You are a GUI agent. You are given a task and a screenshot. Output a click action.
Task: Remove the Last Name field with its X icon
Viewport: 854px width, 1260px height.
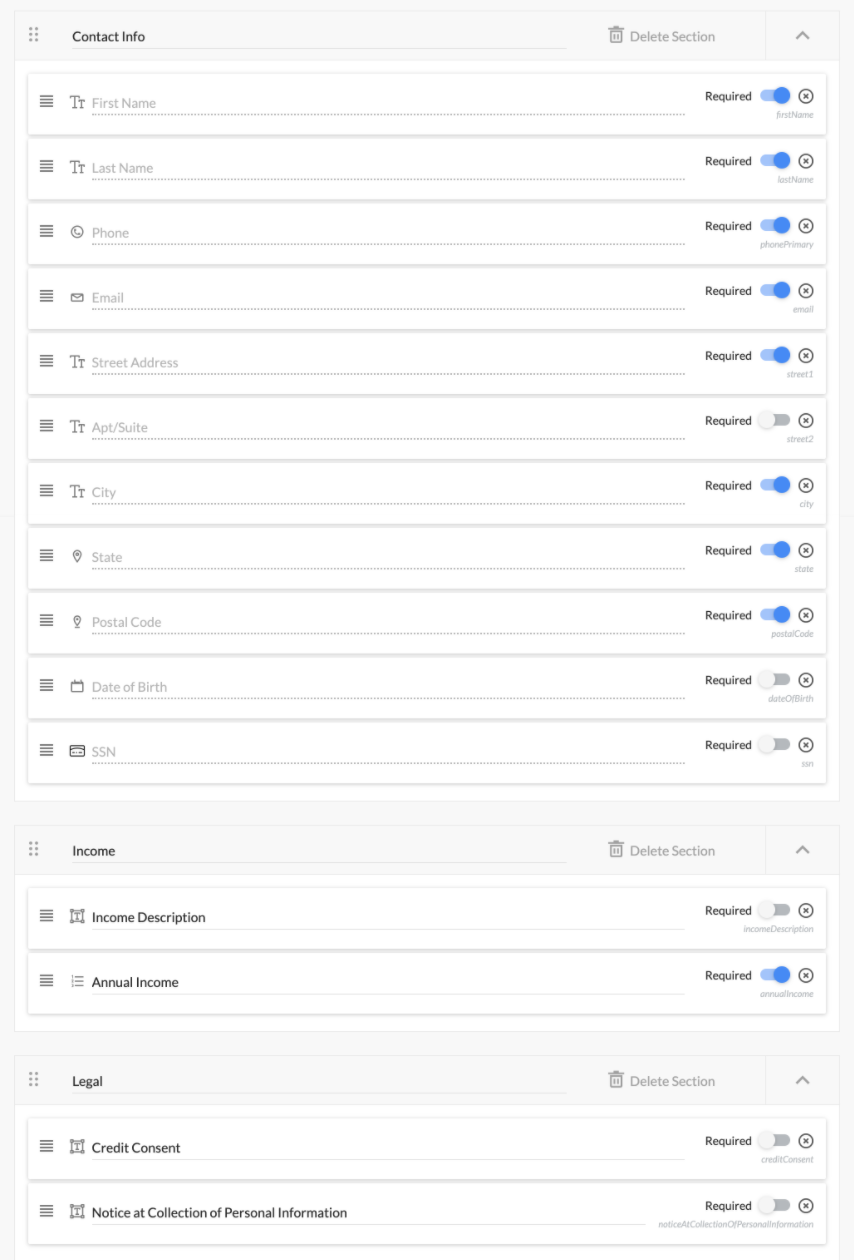point(806,161)
